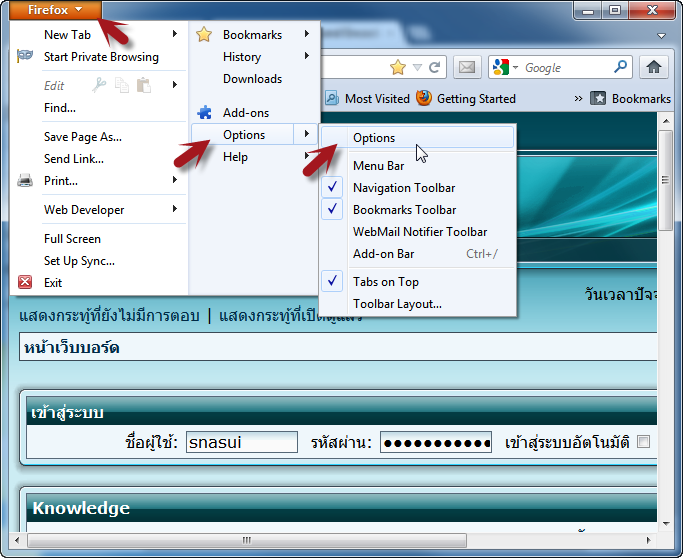Bookmark this page with the star icon

[x=398, y=67]
